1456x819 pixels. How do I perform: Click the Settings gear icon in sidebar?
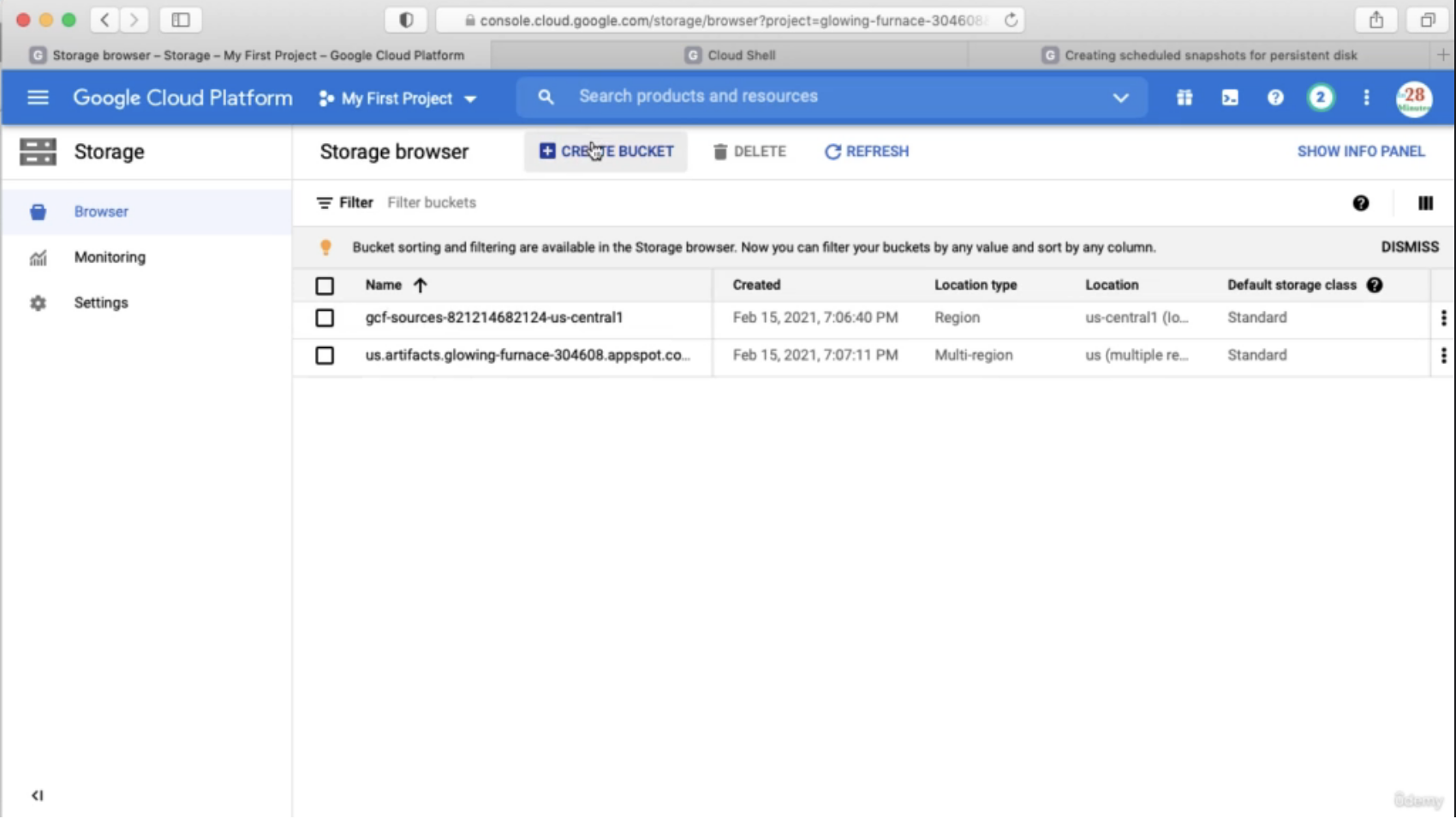point(38,303)
